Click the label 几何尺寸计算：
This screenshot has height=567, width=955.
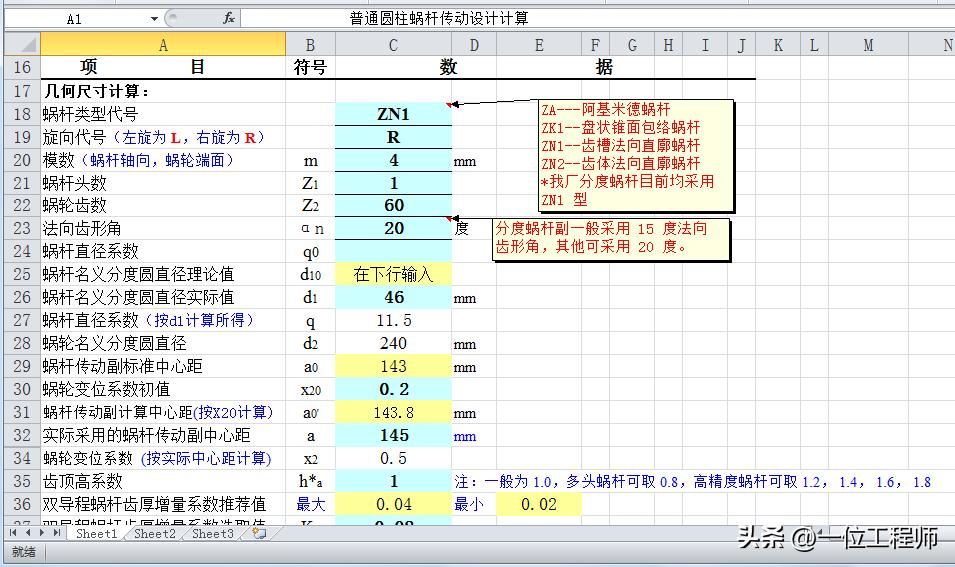[96, 91]
